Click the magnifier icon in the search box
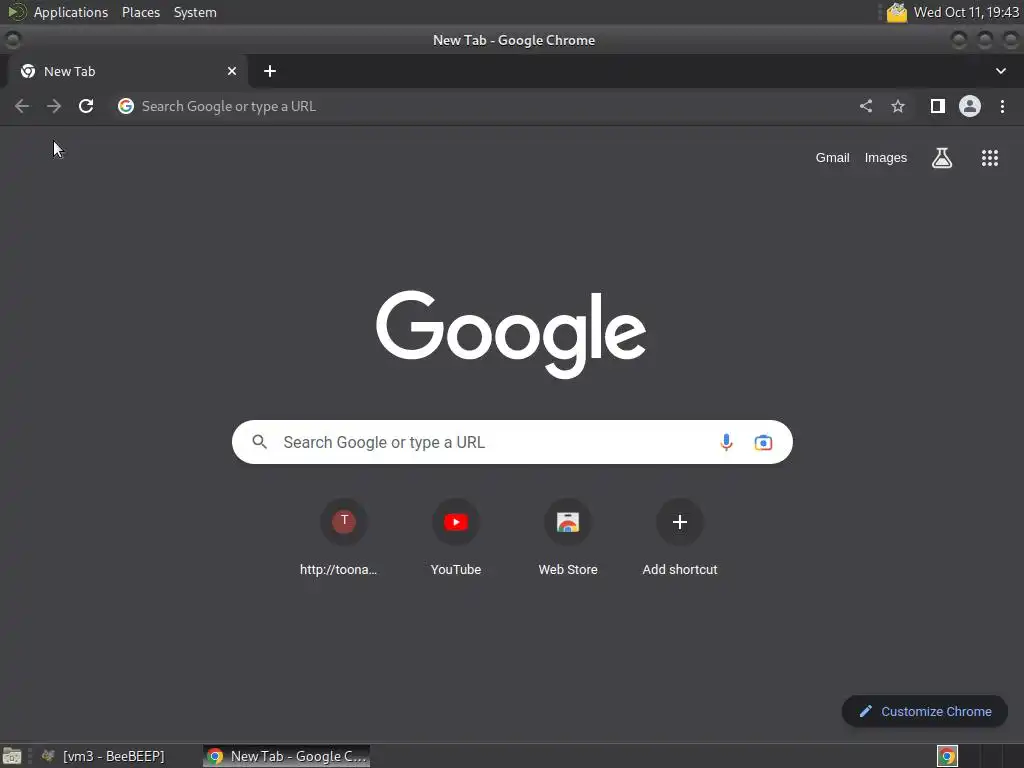The height and width of the screenshot is (768, 1024). pyautogui.click(x=259, y=442)
